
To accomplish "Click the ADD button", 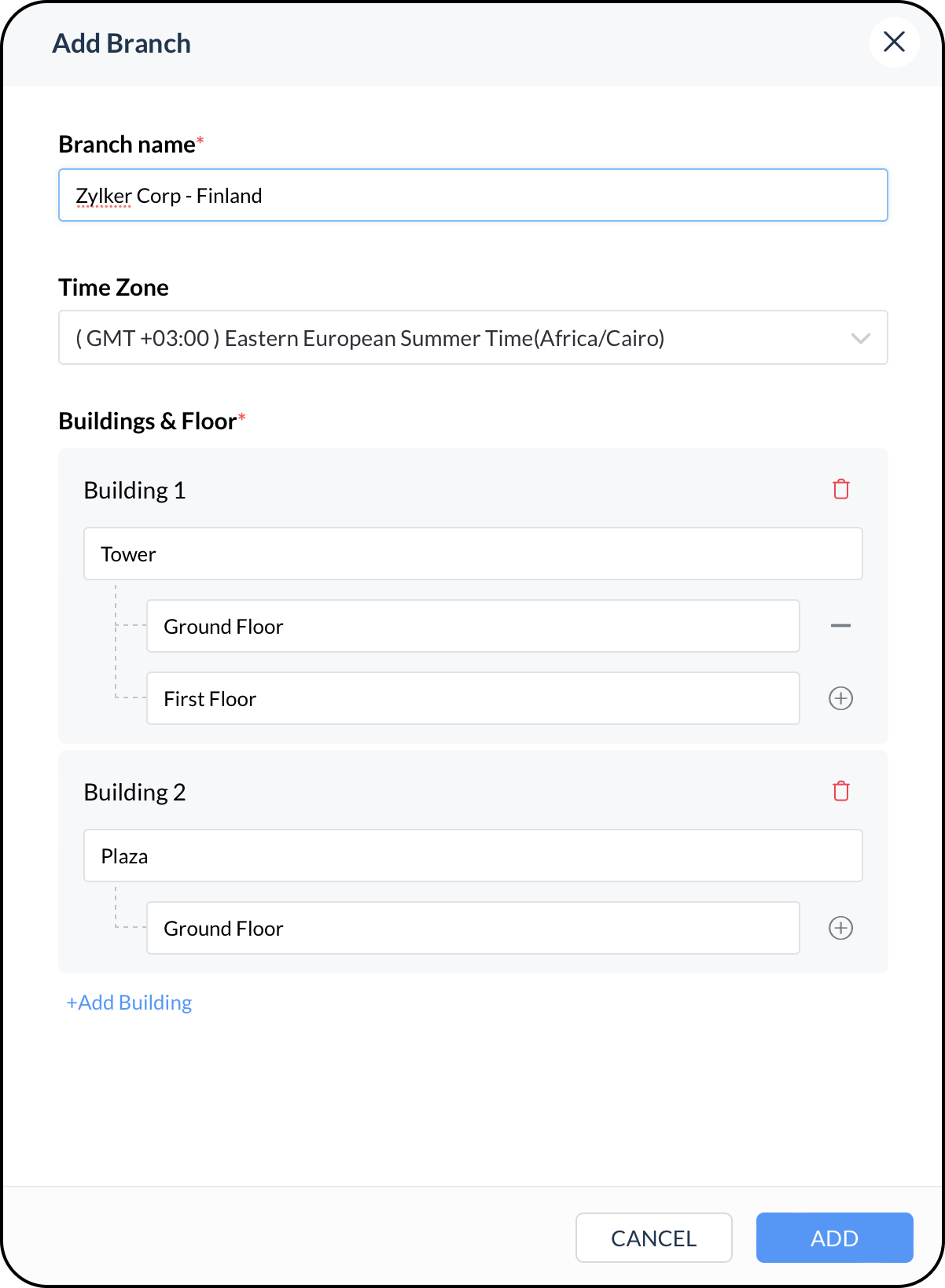I will pos(834,1238).
